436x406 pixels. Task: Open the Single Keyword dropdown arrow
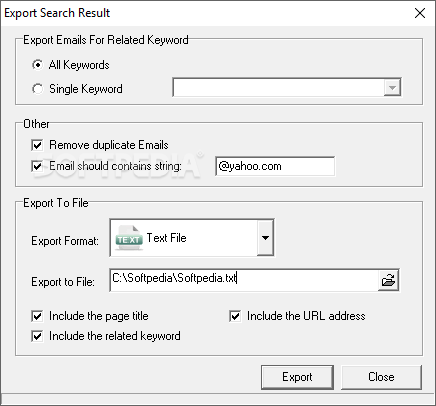(x=392, y=88)
